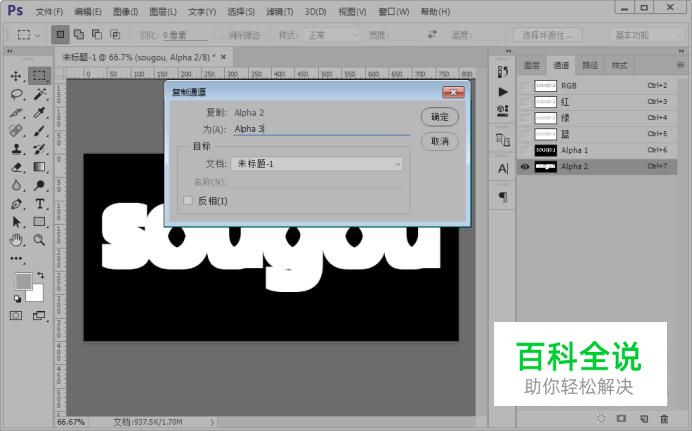The width and height of the screenshot is (692, 431).
Task: Select the Horizontal Type tool
Action: click(x=39, y=204)
